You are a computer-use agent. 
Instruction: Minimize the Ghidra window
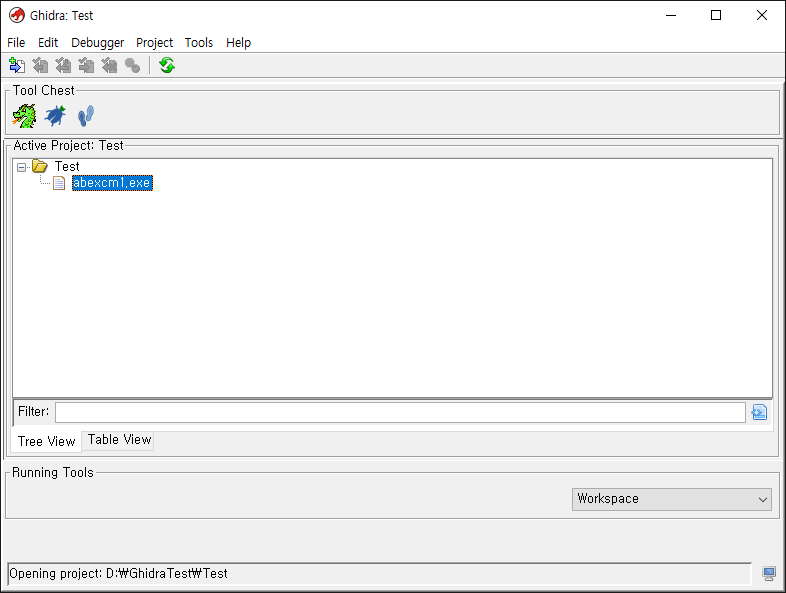[671, 15]
